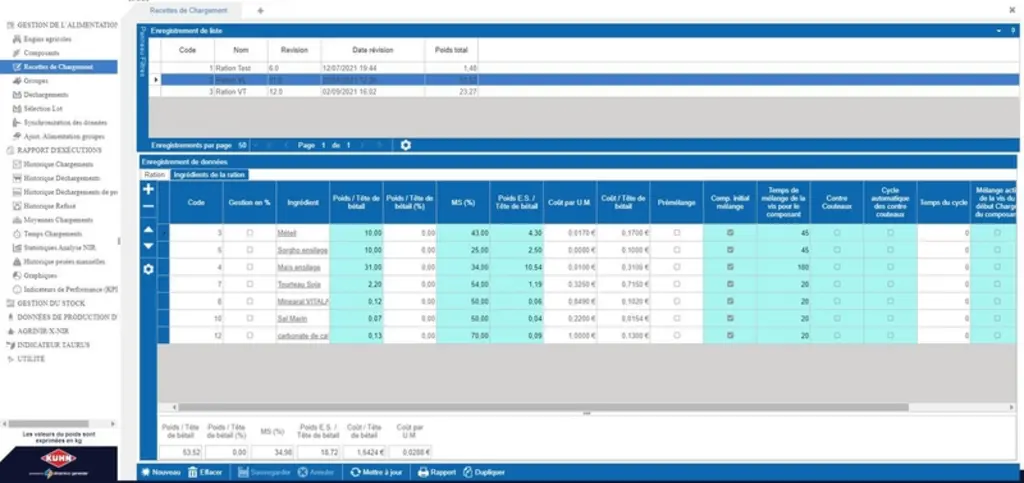Open the Sel Marin ingredient link
The width and height of the screenshot is (1024, 483).
pyautogui.click(x=292, y=319)
